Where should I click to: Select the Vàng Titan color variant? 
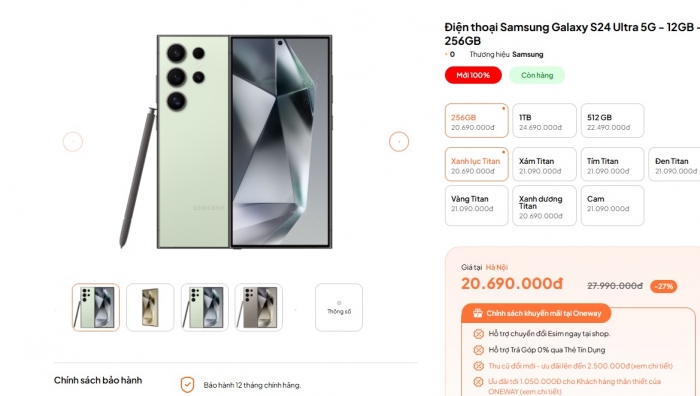476,205
